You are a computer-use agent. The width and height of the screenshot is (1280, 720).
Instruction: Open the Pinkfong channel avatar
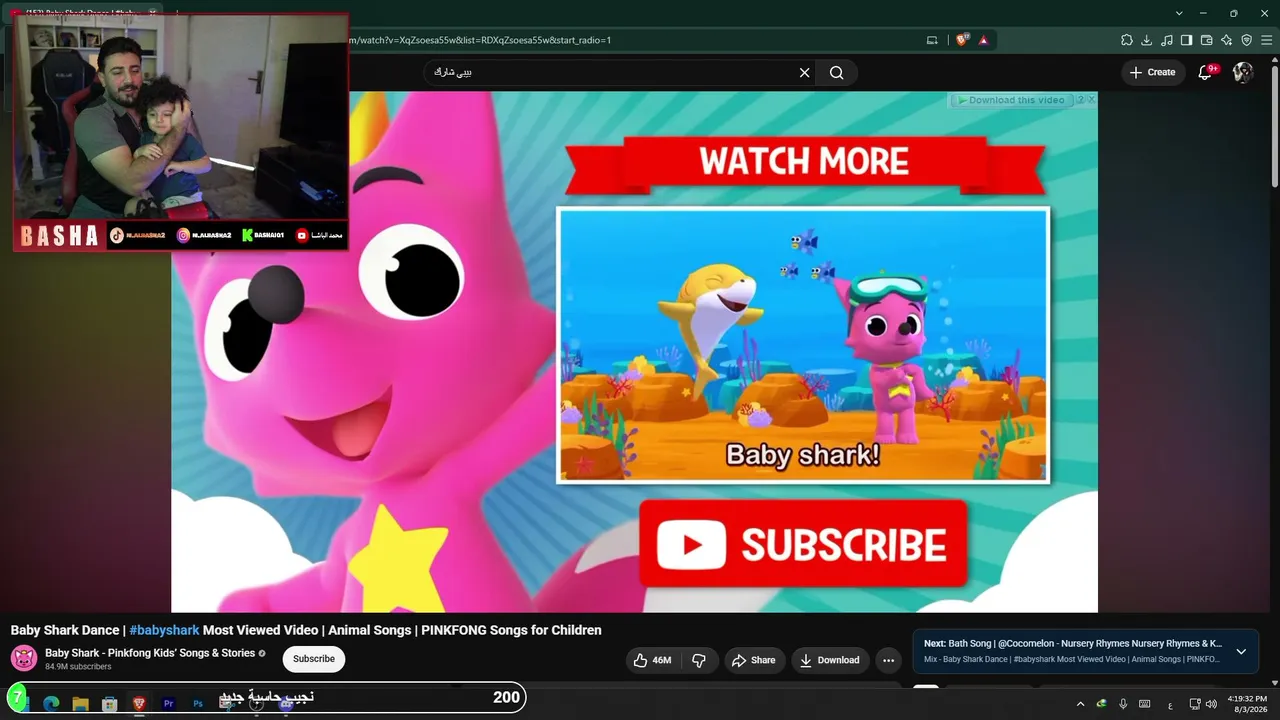pos(24,658)
